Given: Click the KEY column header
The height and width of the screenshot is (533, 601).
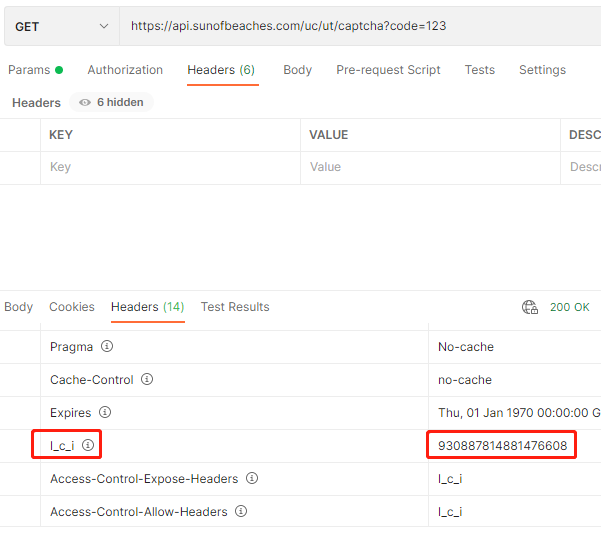Looking at the screenshot, I should pyautogui.click(x=61, y=135).
